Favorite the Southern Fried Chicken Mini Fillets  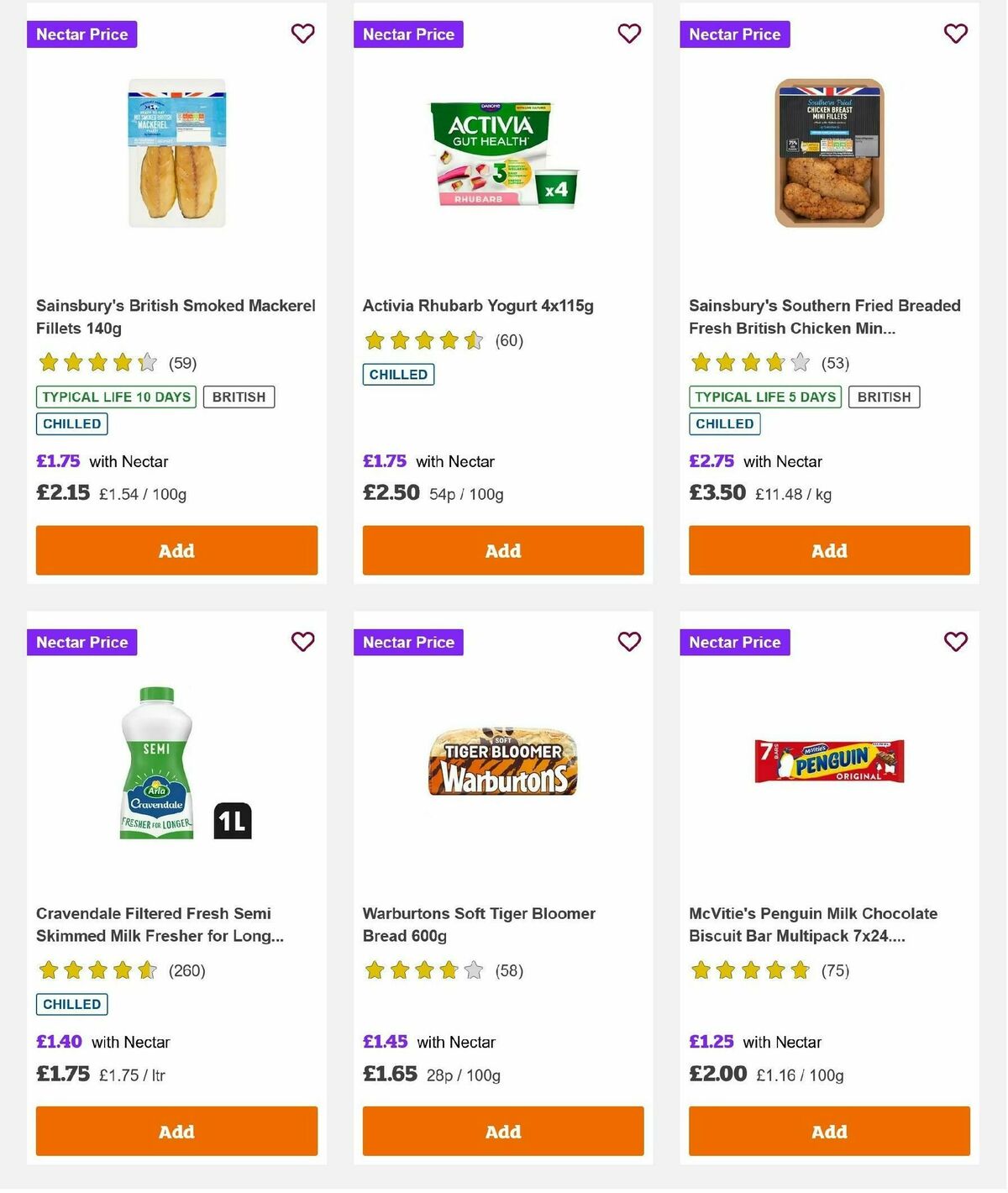pos(955,34)
